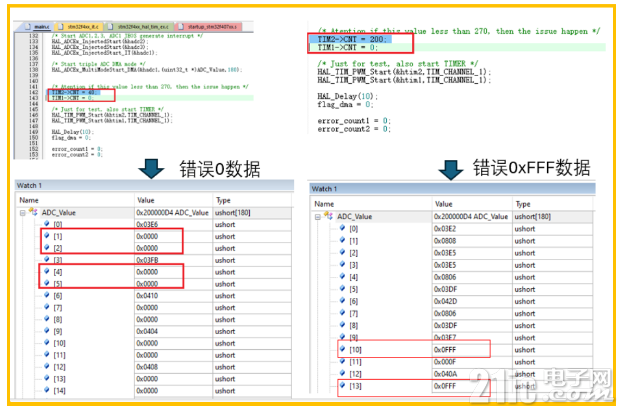
Task: Open the stm32f4xx_hal_tim_ex.c tab
Action: (139, 27)
